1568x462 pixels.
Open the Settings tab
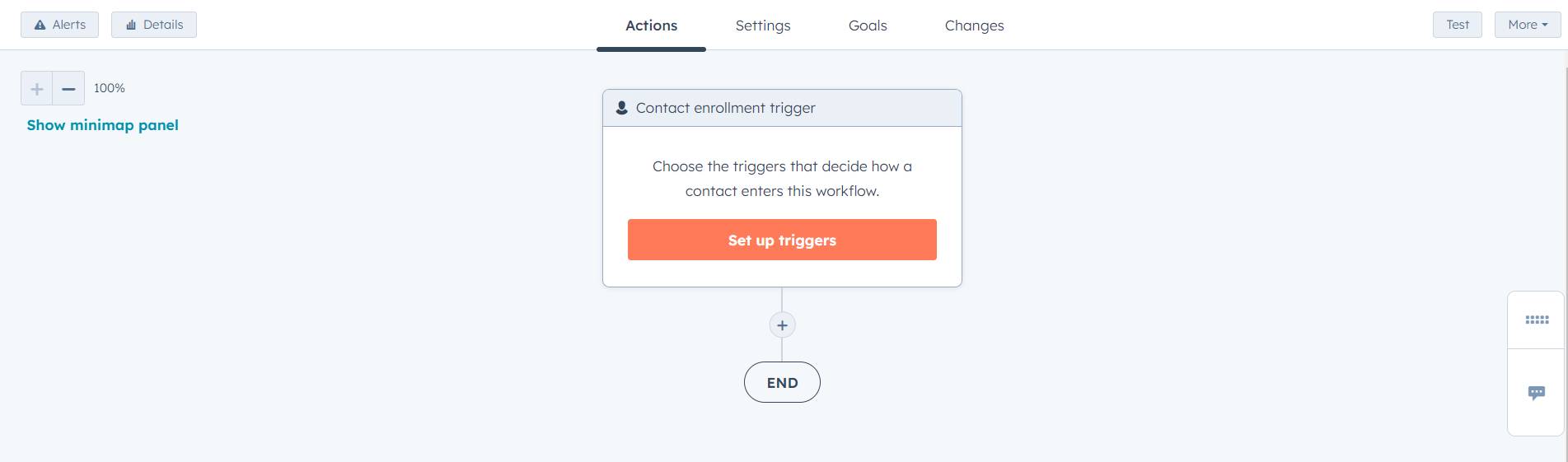click(x=763, y=26)
